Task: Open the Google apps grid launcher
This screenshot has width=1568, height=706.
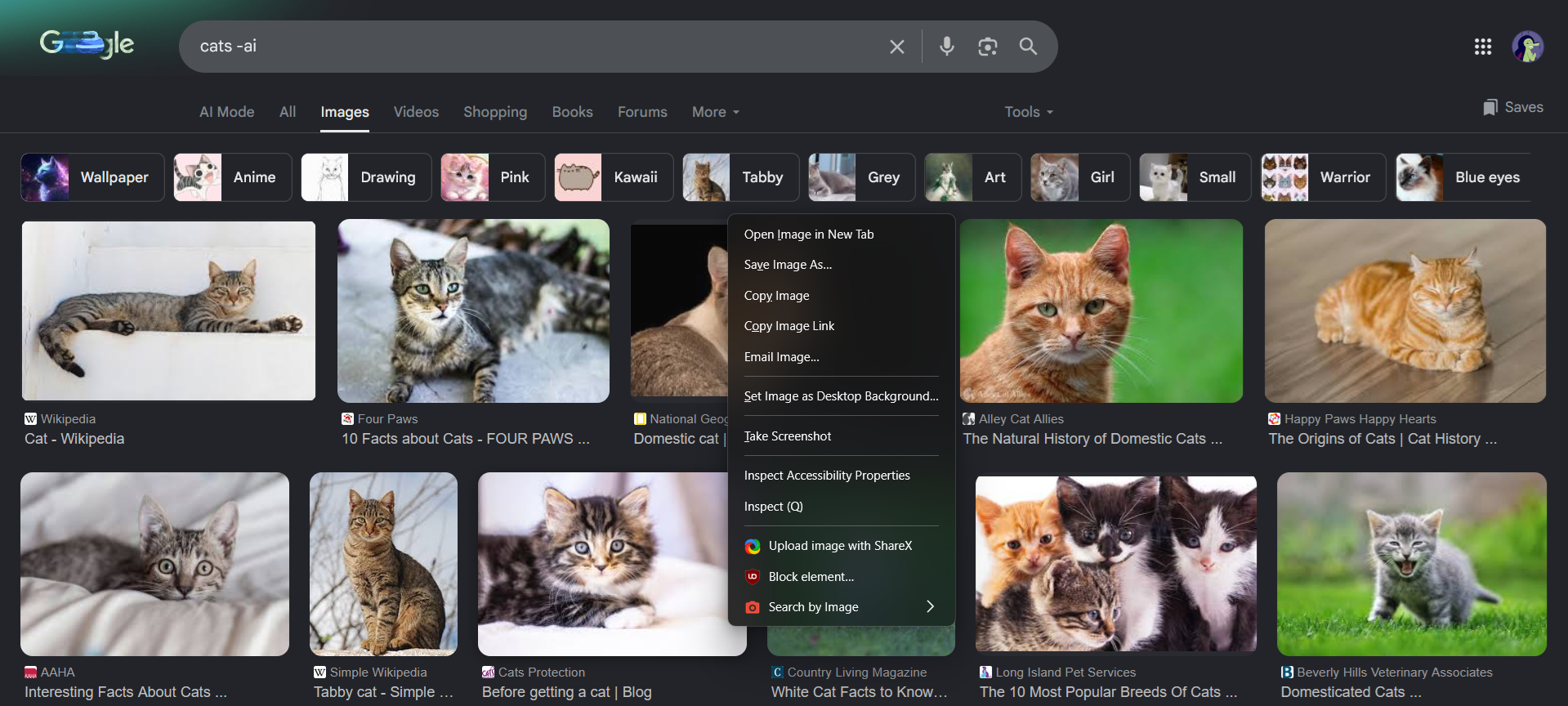Action: coord(1482,47)
